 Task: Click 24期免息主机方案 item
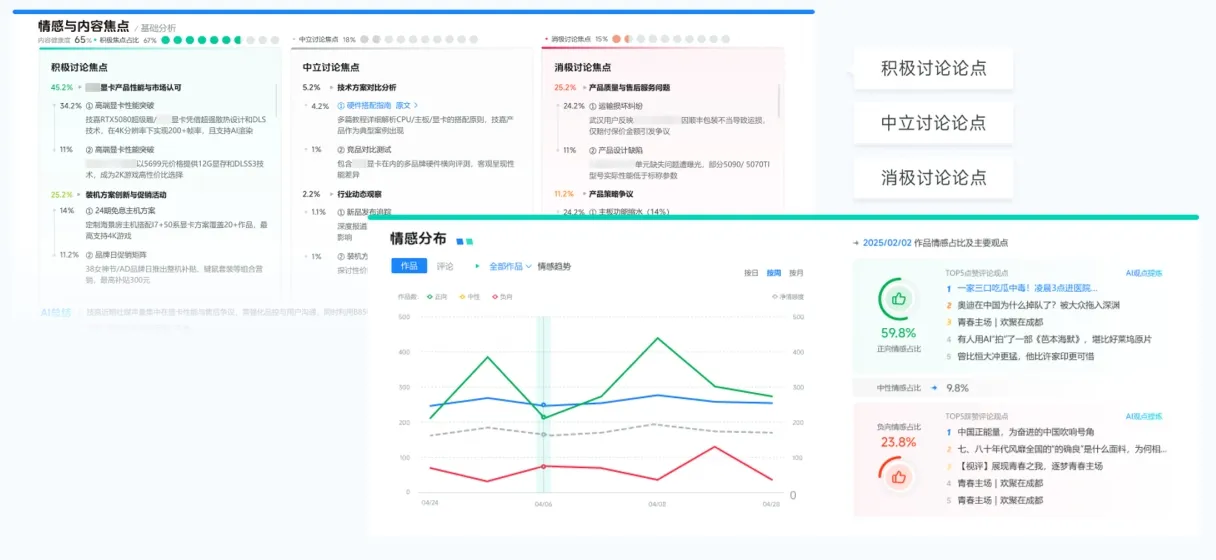point(120,211)
